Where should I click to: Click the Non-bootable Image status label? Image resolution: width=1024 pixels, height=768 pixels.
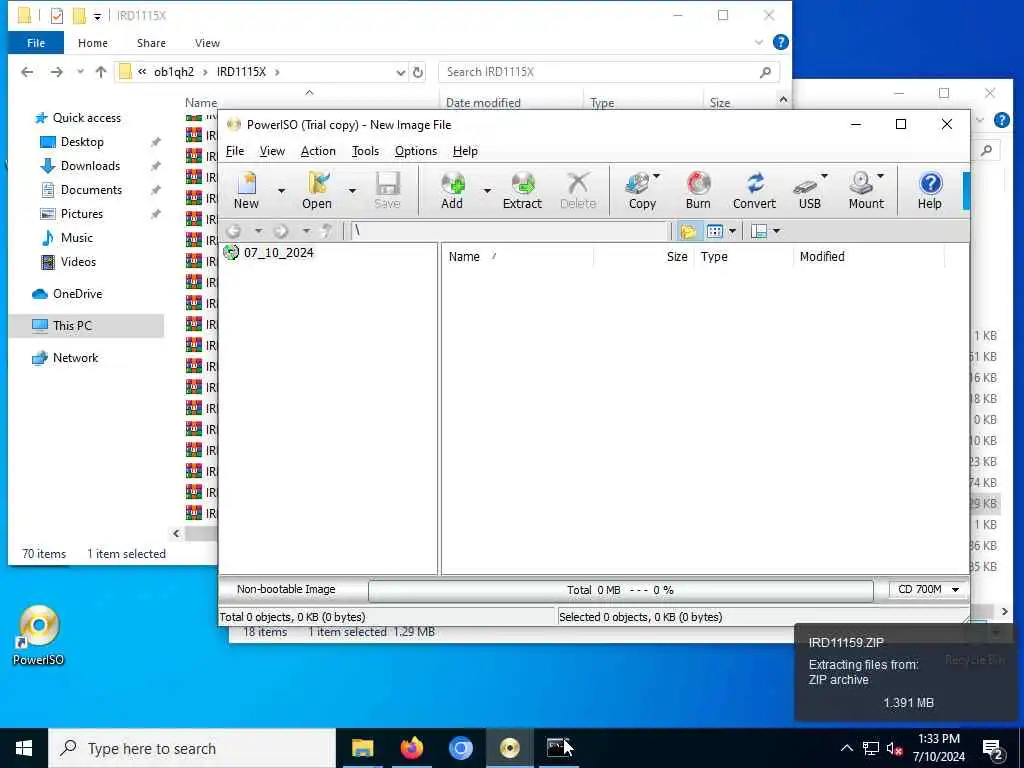point(286,589)
